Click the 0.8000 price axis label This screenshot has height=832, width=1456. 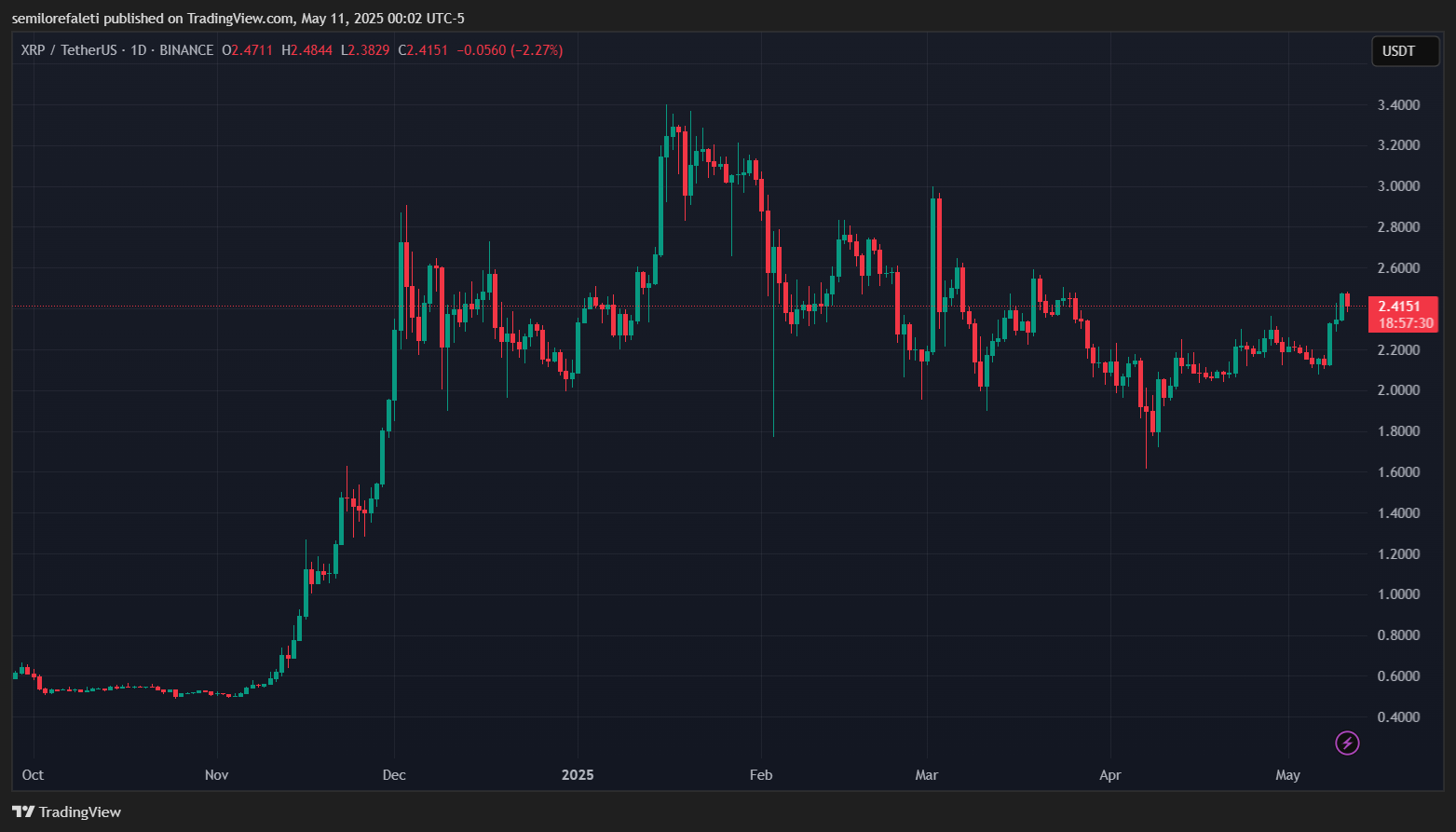1398,635
